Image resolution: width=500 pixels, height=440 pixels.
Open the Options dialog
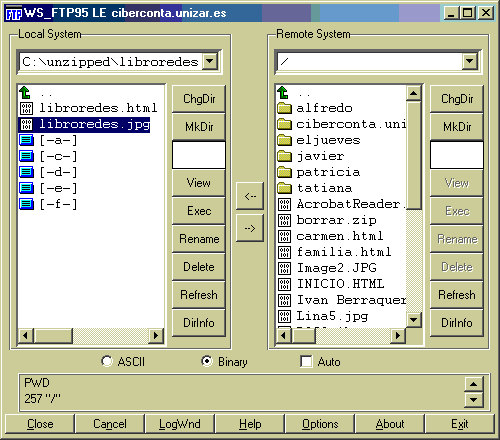point(320,424)
